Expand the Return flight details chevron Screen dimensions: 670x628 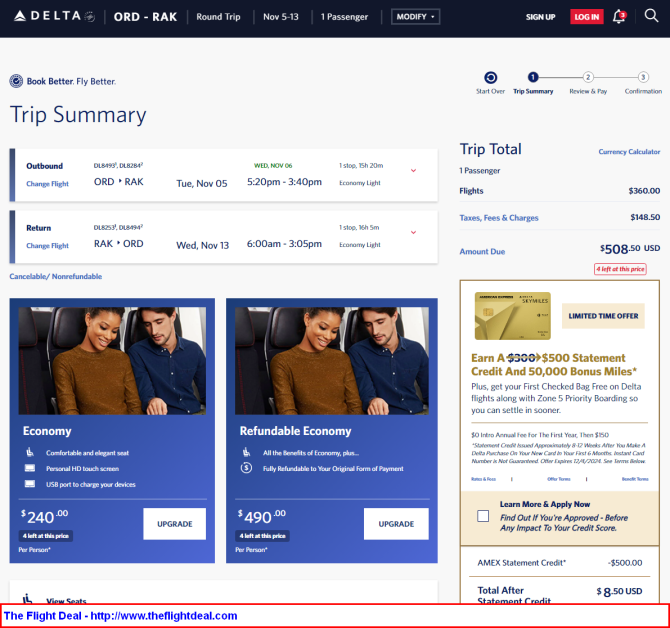point(413,232)
